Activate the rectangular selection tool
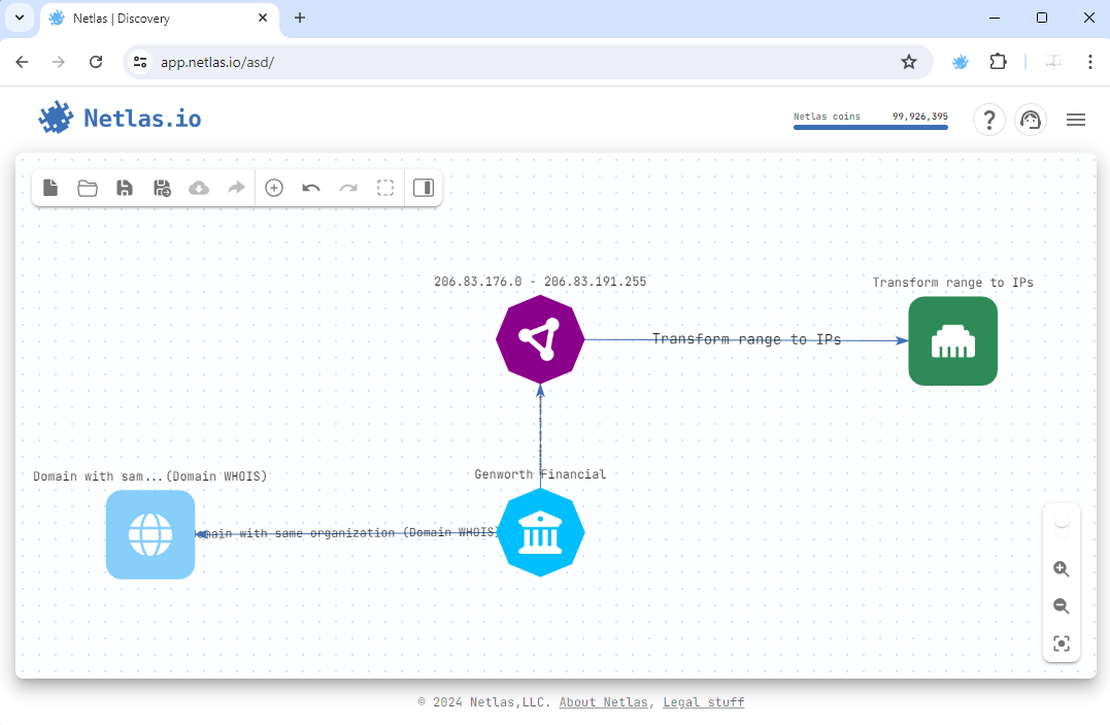This screenshot has width=1110, height=725. 385,187
